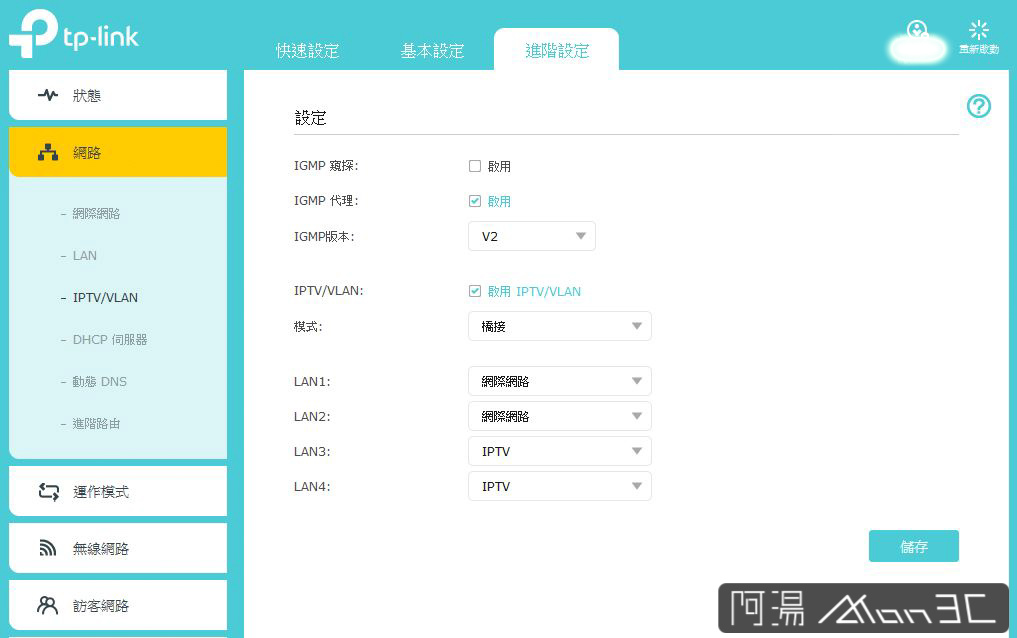The width and height of the screenshot is (1017, 638).
Task: Open the 訪客網路 sidebar menu
Action: click(x=118, y=606)
